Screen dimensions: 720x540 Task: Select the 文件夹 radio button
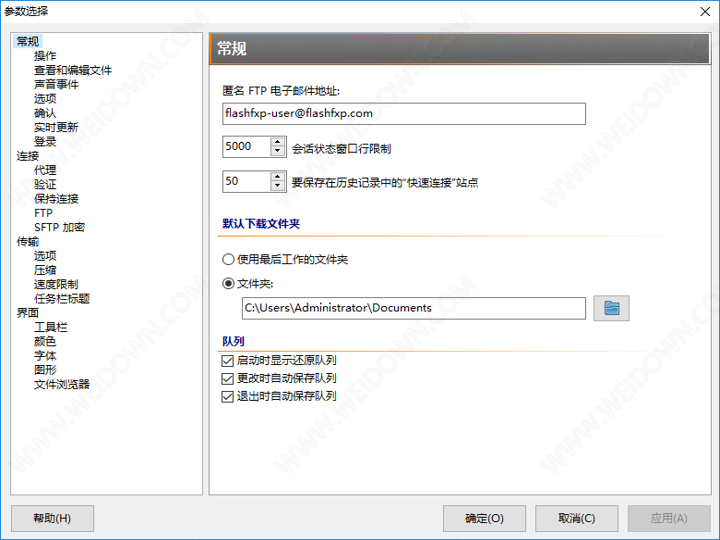(228, 284)
